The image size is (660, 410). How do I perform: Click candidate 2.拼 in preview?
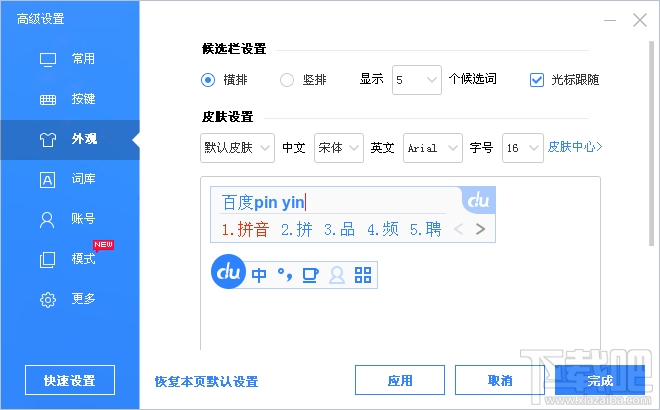tap(297, 229)
